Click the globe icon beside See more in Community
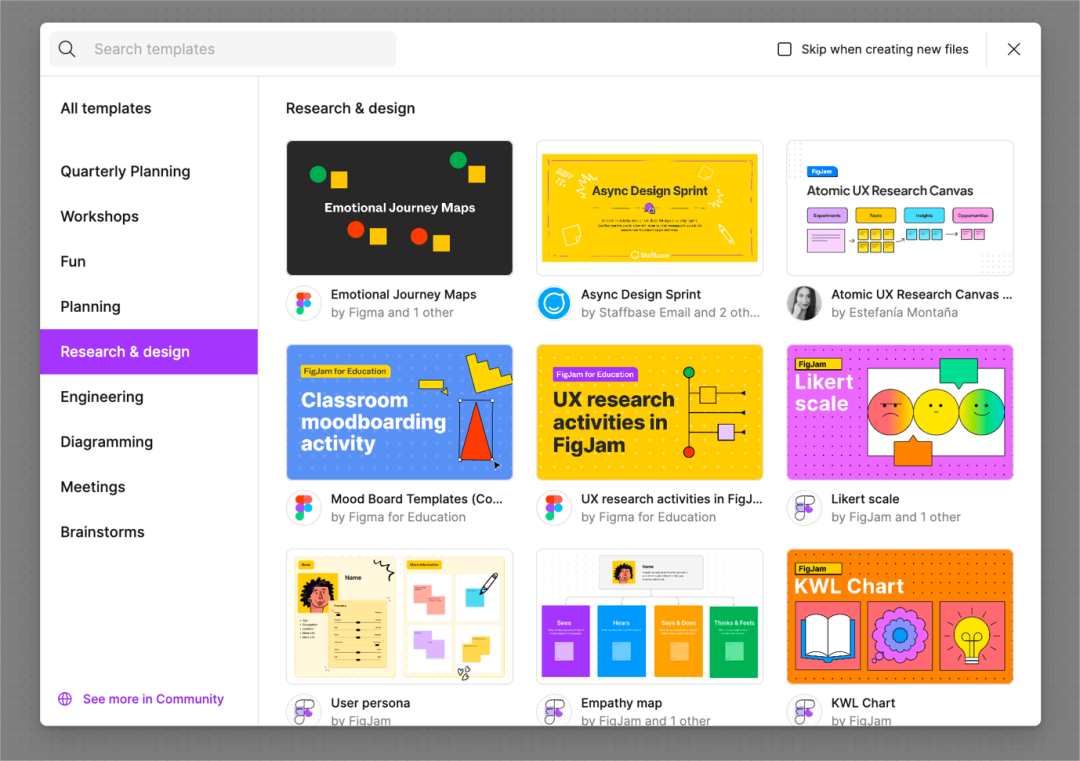Image resolution: width=1080 pixels, height=761 pixels. pos(65,699)
